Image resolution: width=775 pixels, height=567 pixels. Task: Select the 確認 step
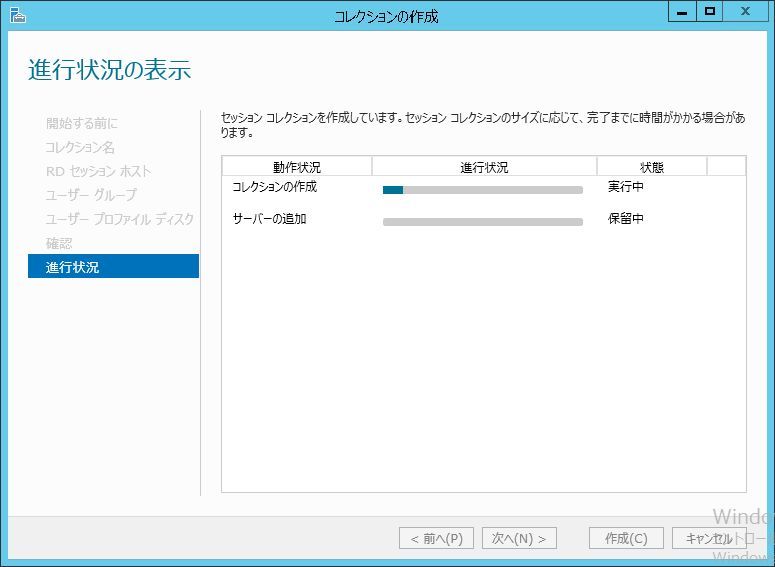click(59, 243)
